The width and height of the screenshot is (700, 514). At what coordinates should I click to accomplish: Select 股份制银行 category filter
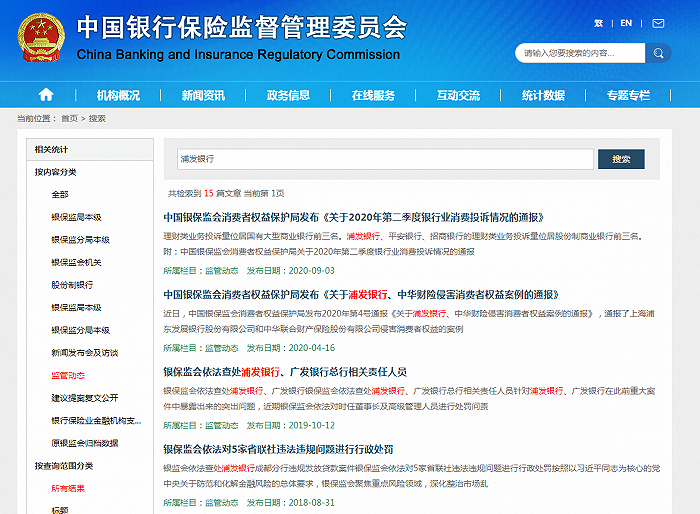coord(72,284)
